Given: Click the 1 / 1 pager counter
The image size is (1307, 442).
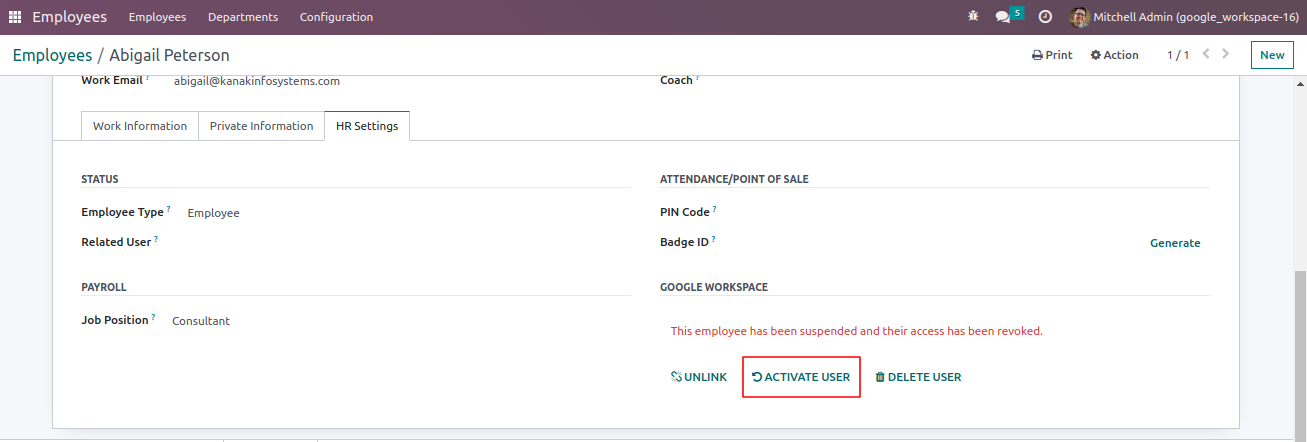Looking at the screenshot, I should pos(1178,55).
